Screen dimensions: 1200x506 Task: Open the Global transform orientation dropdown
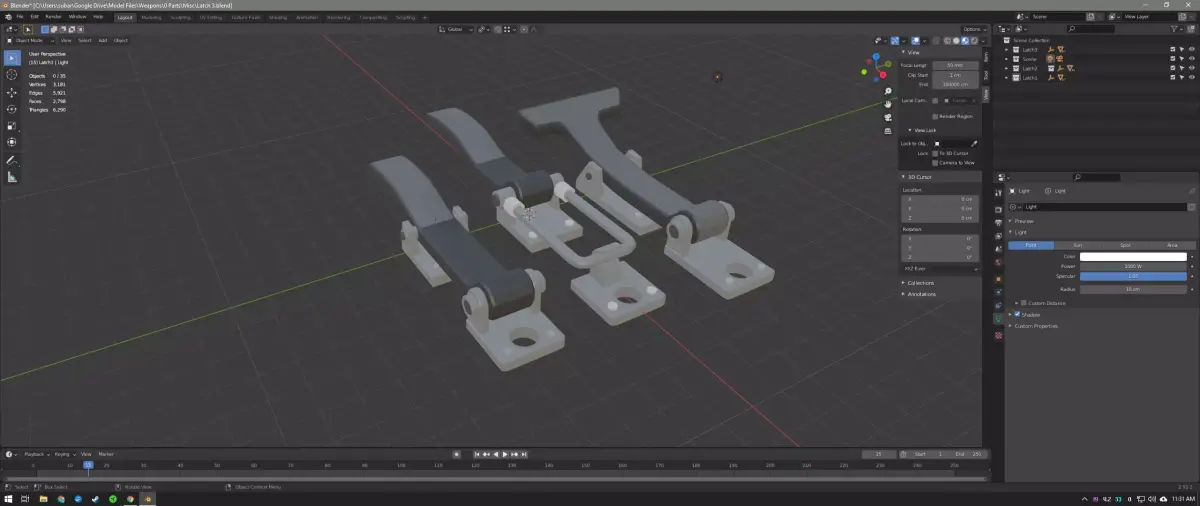click(456, 29)
